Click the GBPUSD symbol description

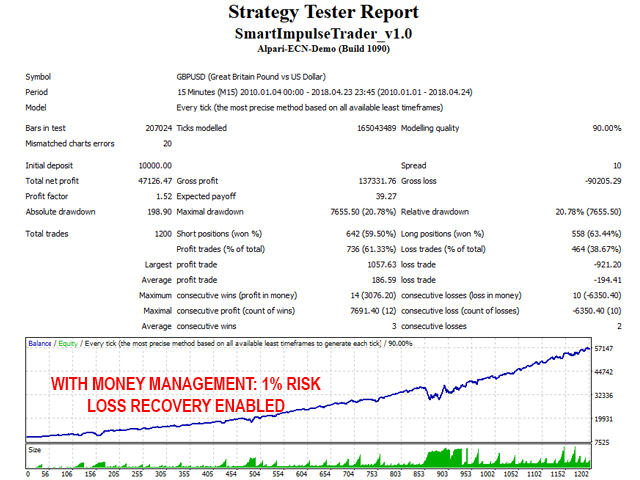click(x=251, y=77)
